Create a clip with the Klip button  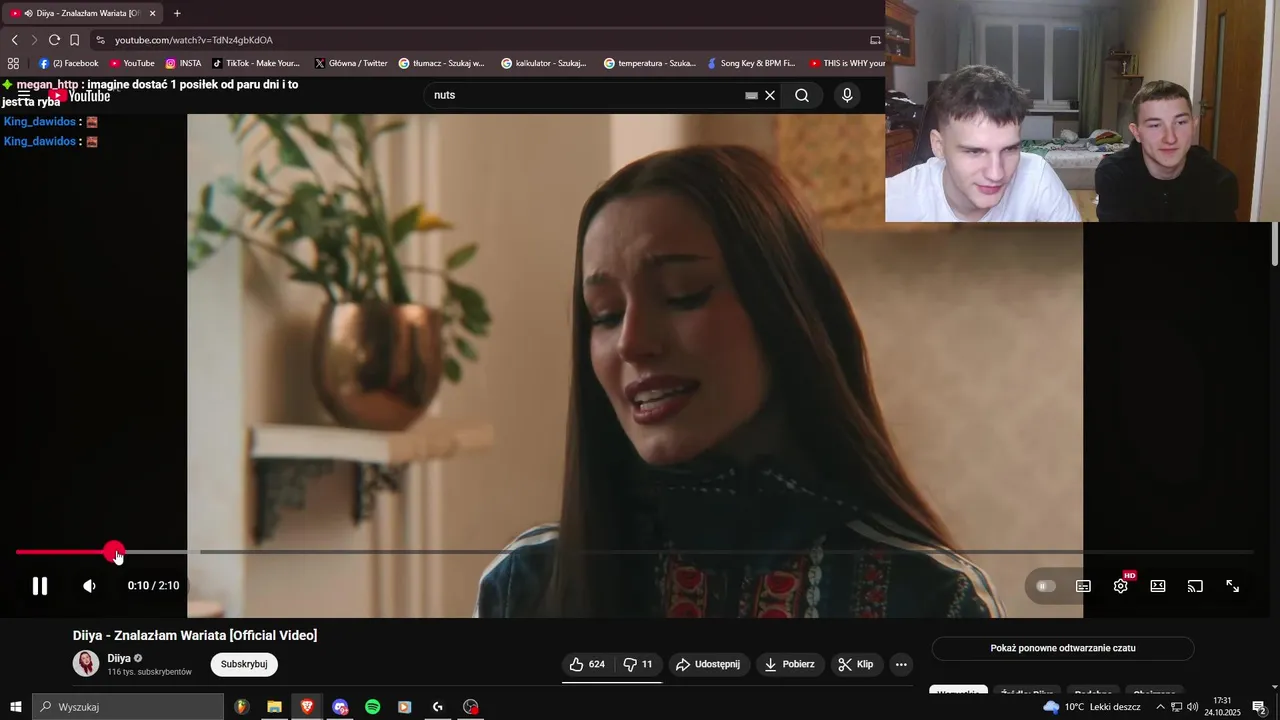click(856, 664)
